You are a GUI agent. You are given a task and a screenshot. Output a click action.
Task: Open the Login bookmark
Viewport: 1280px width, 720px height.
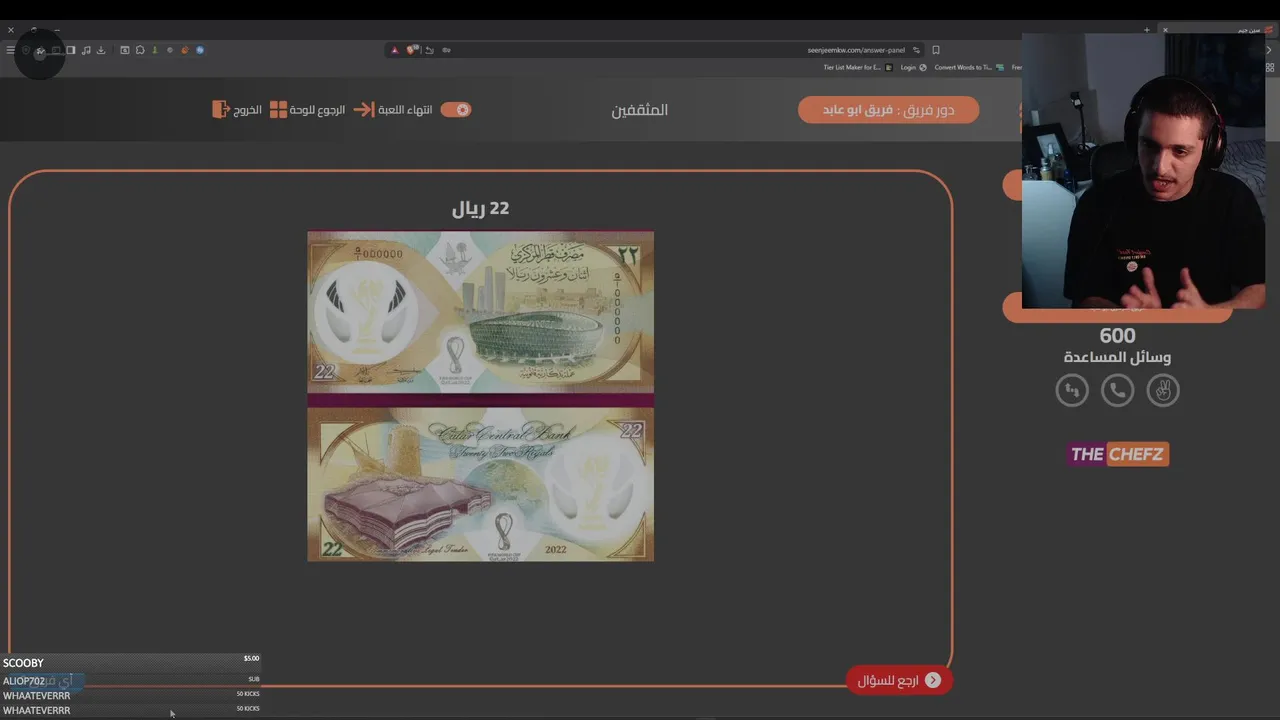(x=912, y=67)
